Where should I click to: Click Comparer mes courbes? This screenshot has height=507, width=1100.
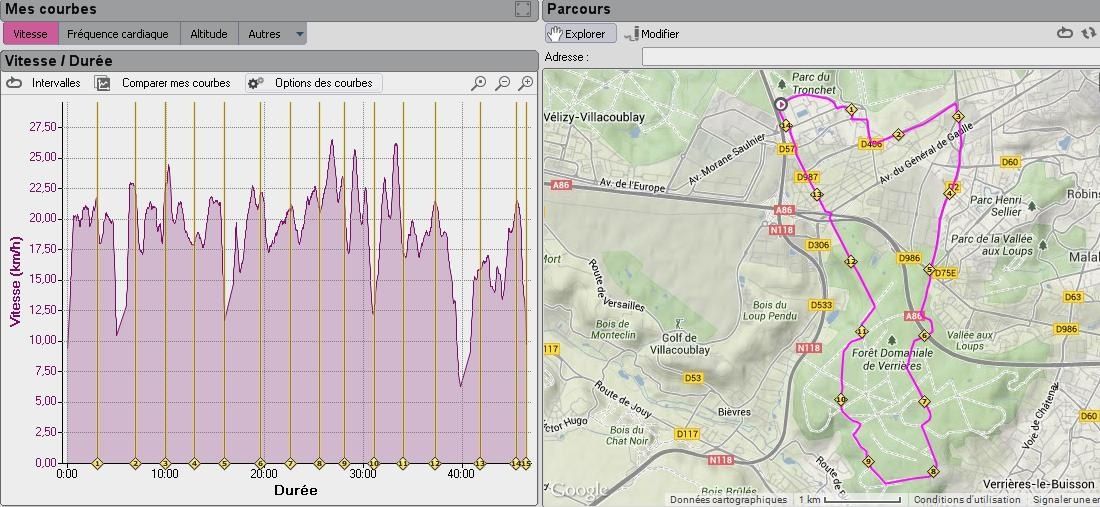pyautogui.click(x=174, y=83)
